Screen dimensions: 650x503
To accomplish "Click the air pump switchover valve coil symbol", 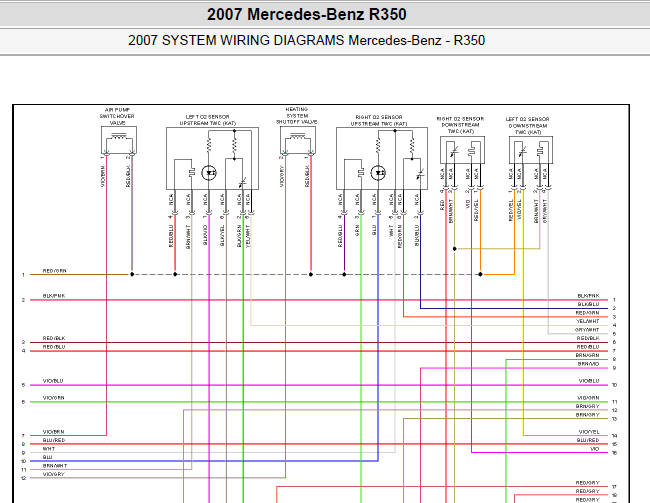I will (x=119, y=136).
